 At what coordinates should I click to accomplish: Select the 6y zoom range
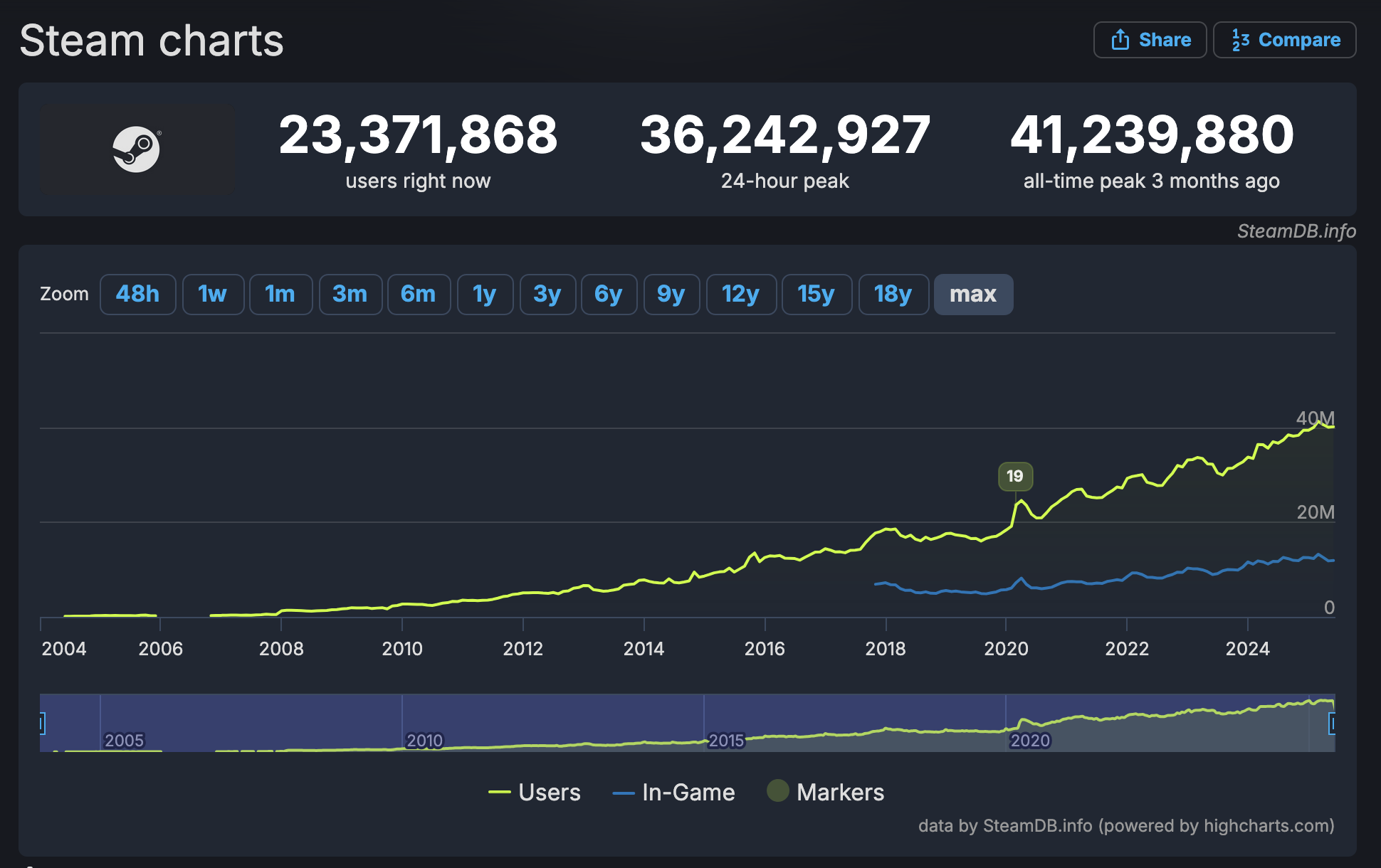[x=608, y=294]
